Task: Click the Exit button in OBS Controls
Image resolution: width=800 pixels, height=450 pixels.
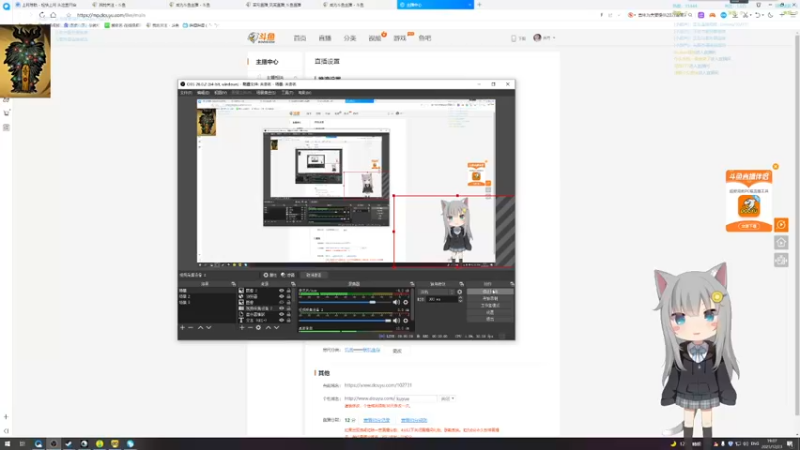Action: click(x=490, y=319)
